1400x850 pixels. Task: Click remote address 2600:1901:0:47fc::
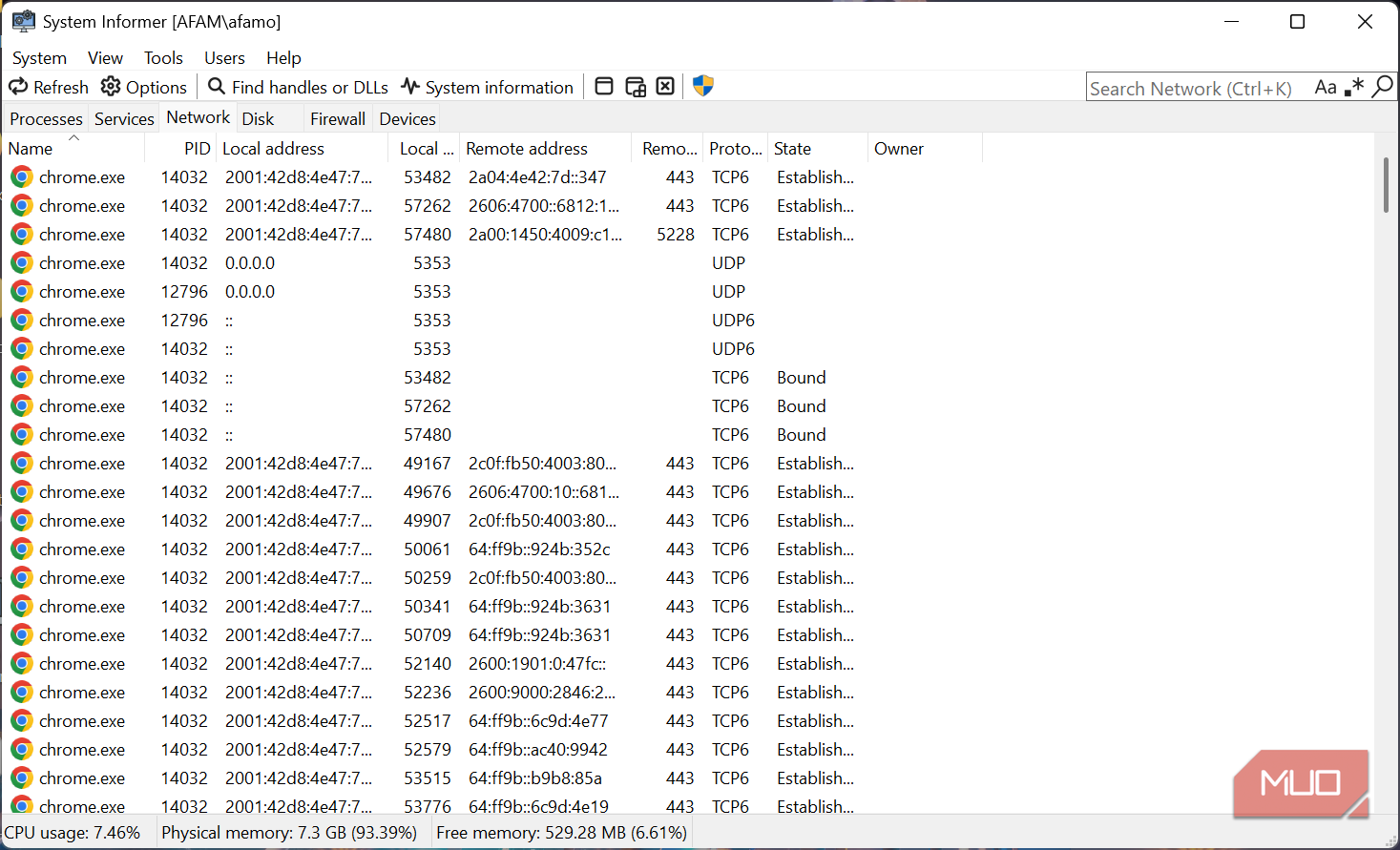pos(537,664)
